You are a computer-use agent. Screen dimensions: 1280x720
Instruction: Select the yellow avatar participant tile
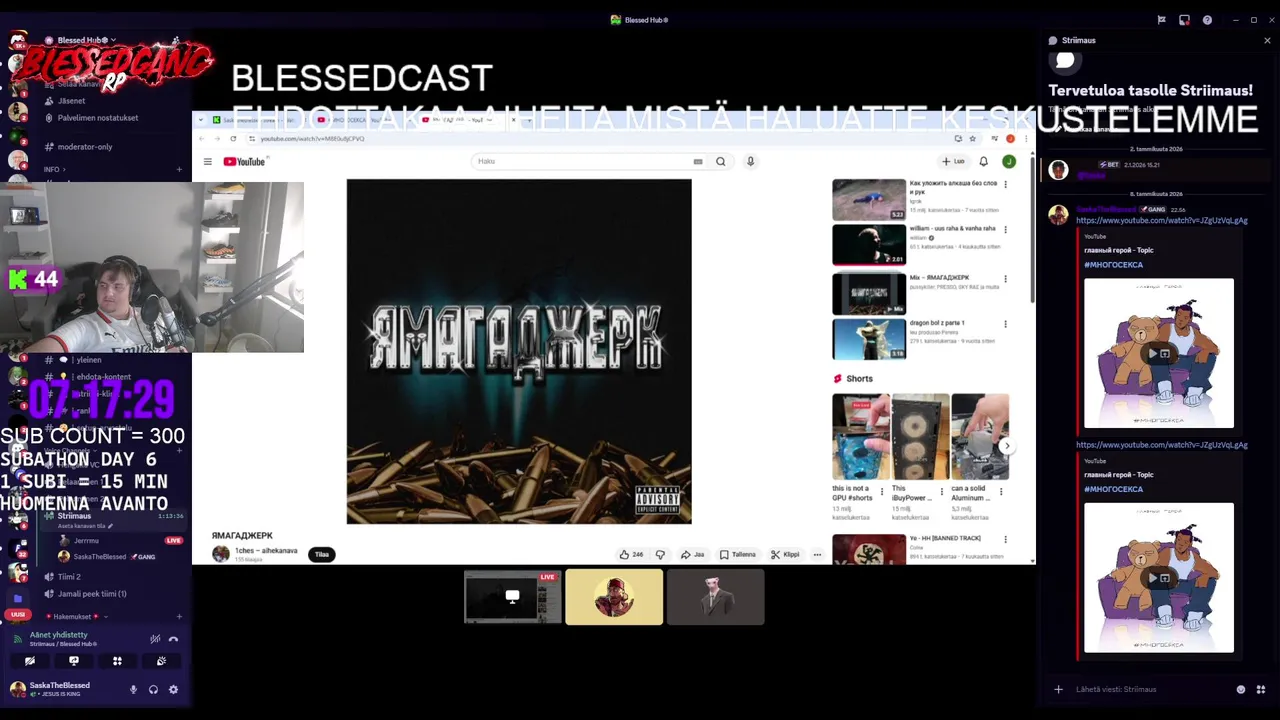pyautogui.click(x=614, y=597)
